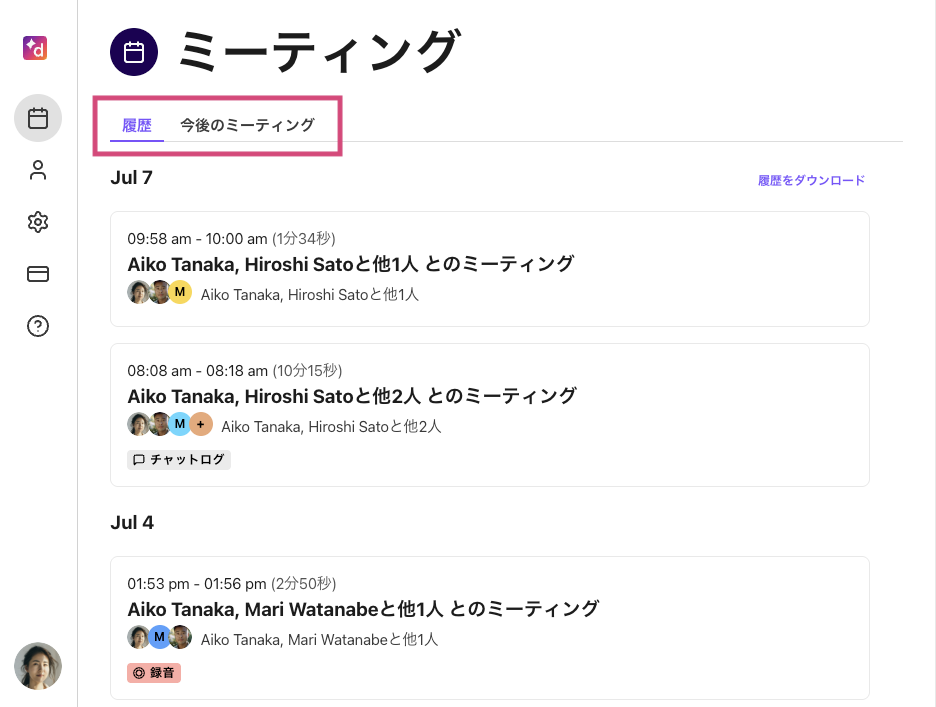
Task: Click the yellow M avatar in 09:58 meeting
Action: [180, 292]
